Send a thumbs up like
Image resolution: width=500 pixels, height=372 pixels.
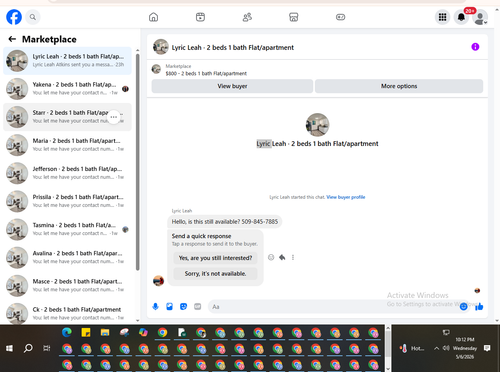click(479, 307)
